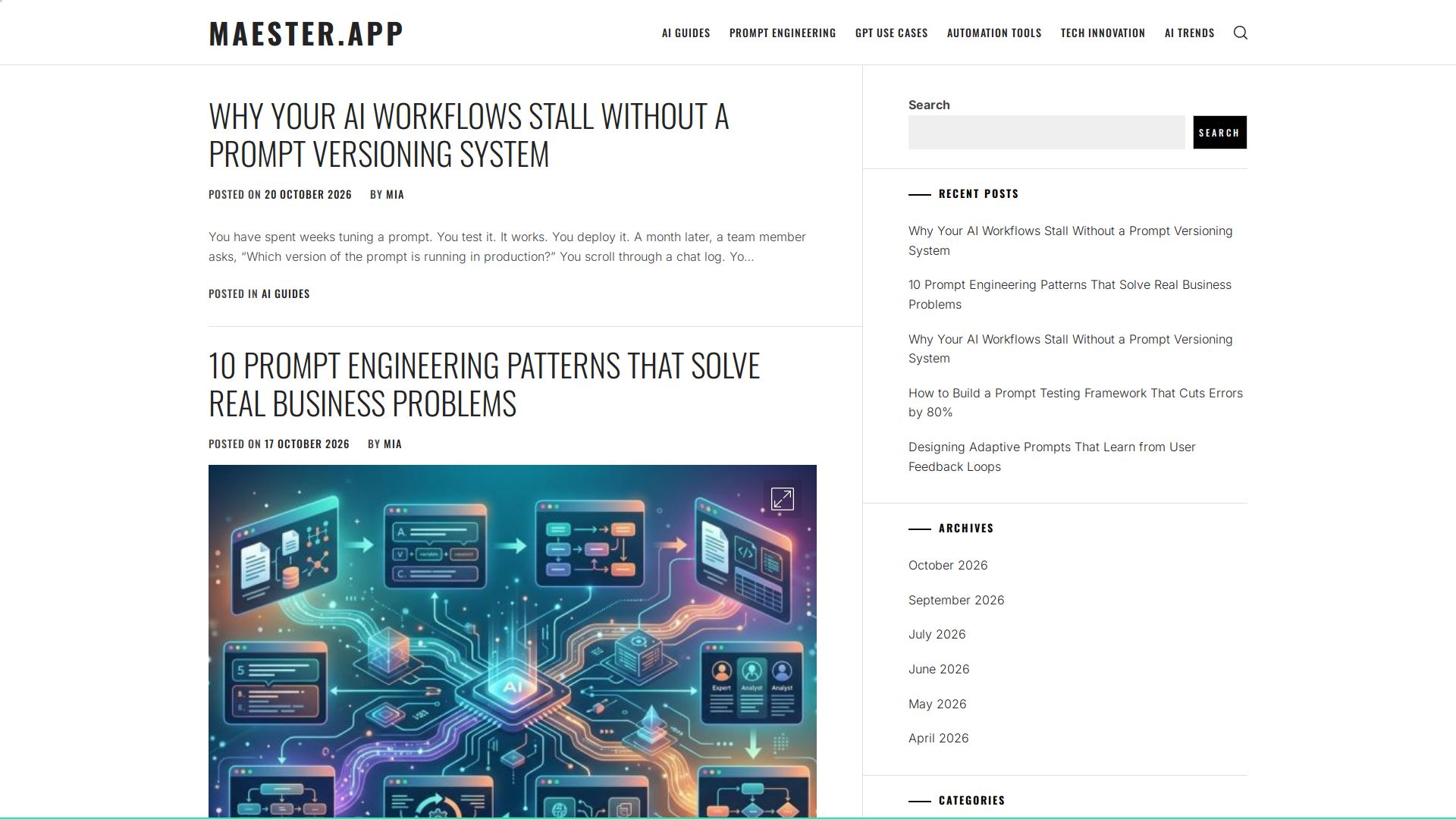Click the AI circuit featured image
Image resolution: width=1456 pixels, height=819 pixels.
[x=512, y=641]
